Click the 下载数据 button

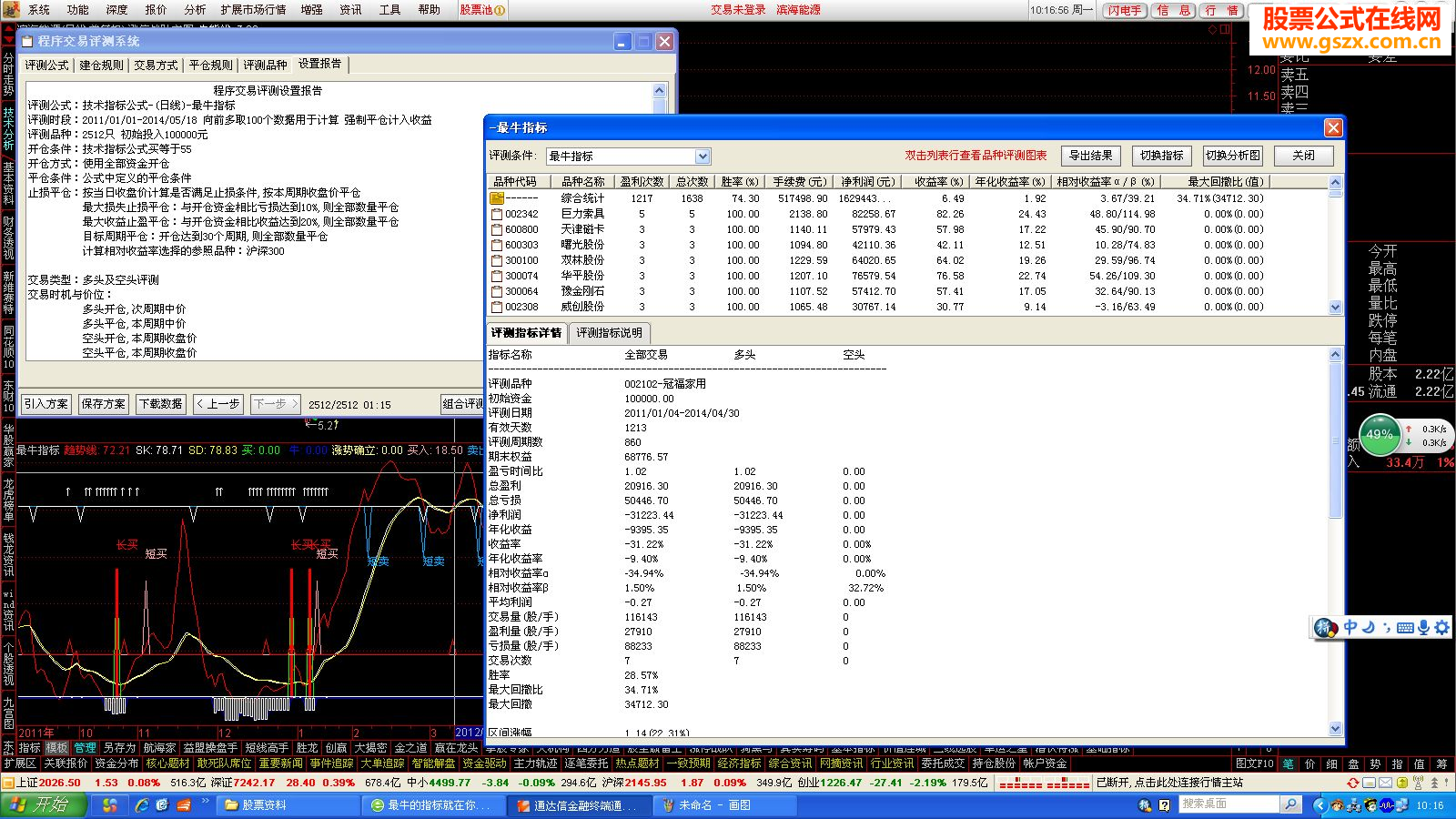[160, 404]
